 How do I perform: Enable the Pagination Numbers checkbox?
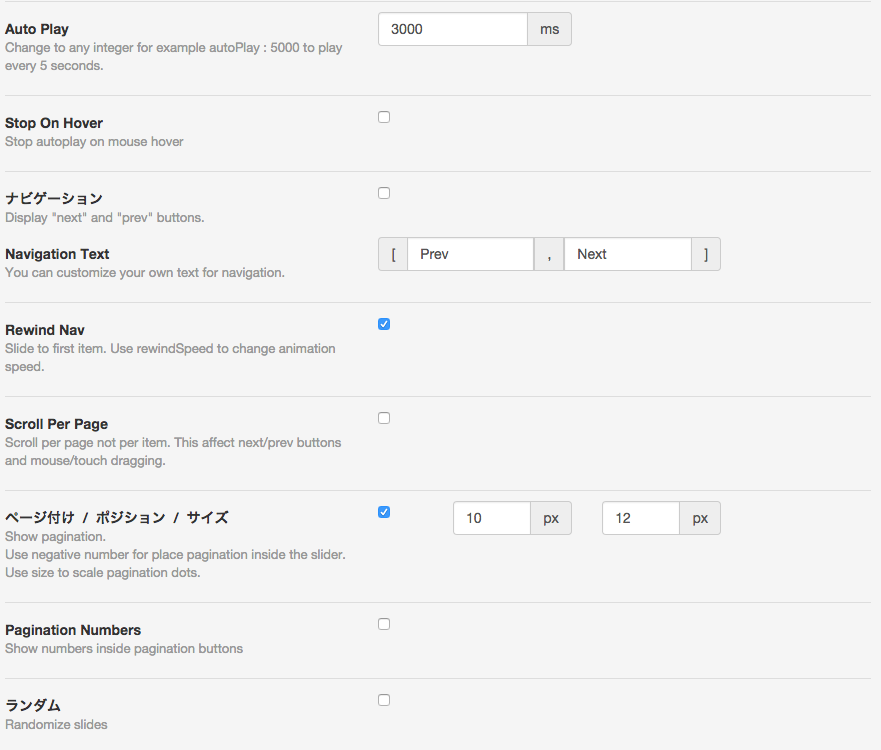pyautogui.click(x=384, y=624)
